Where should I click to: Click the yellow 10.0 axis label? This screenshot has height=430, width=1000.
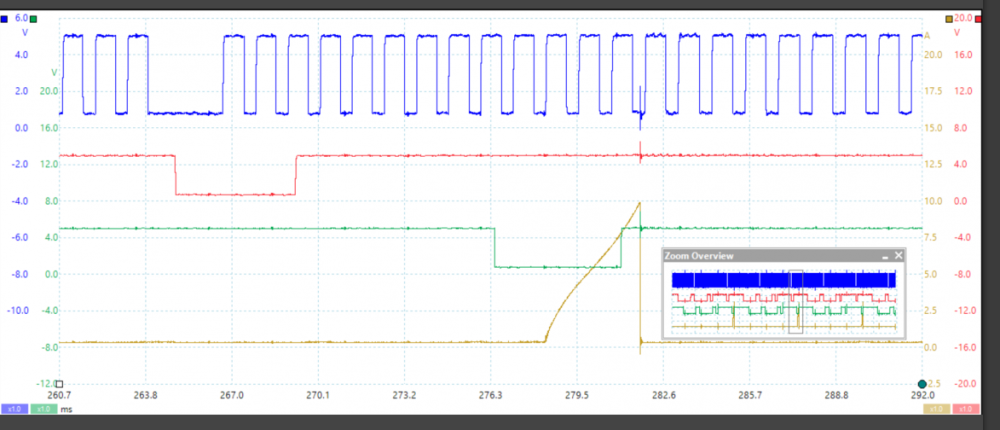click(x=932, y=201)
